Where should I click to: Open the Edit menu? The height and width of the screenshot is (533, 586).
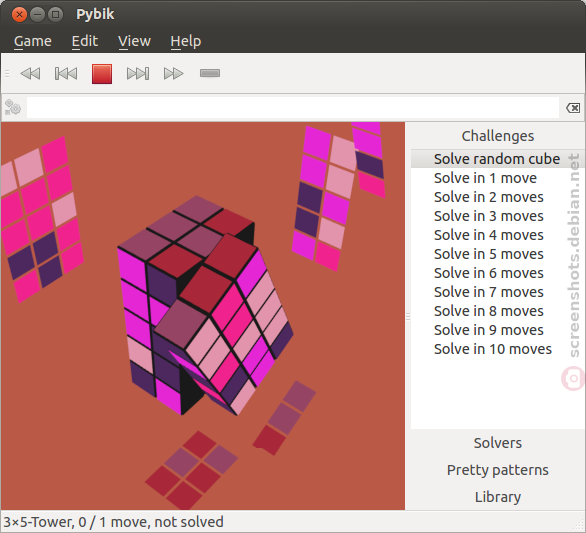85,41
